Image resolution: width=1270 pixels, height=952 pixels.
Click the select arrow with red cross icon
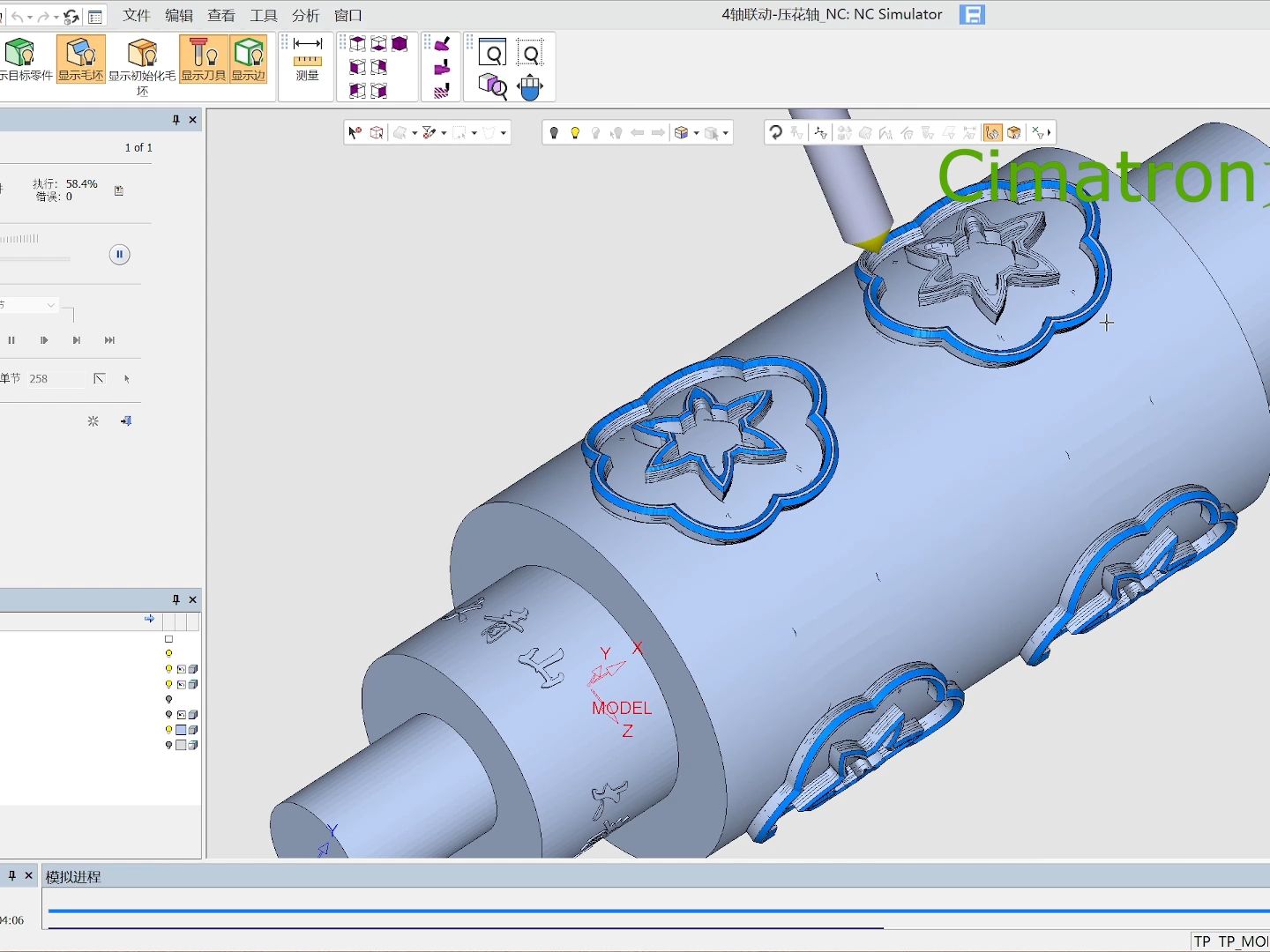355,133
